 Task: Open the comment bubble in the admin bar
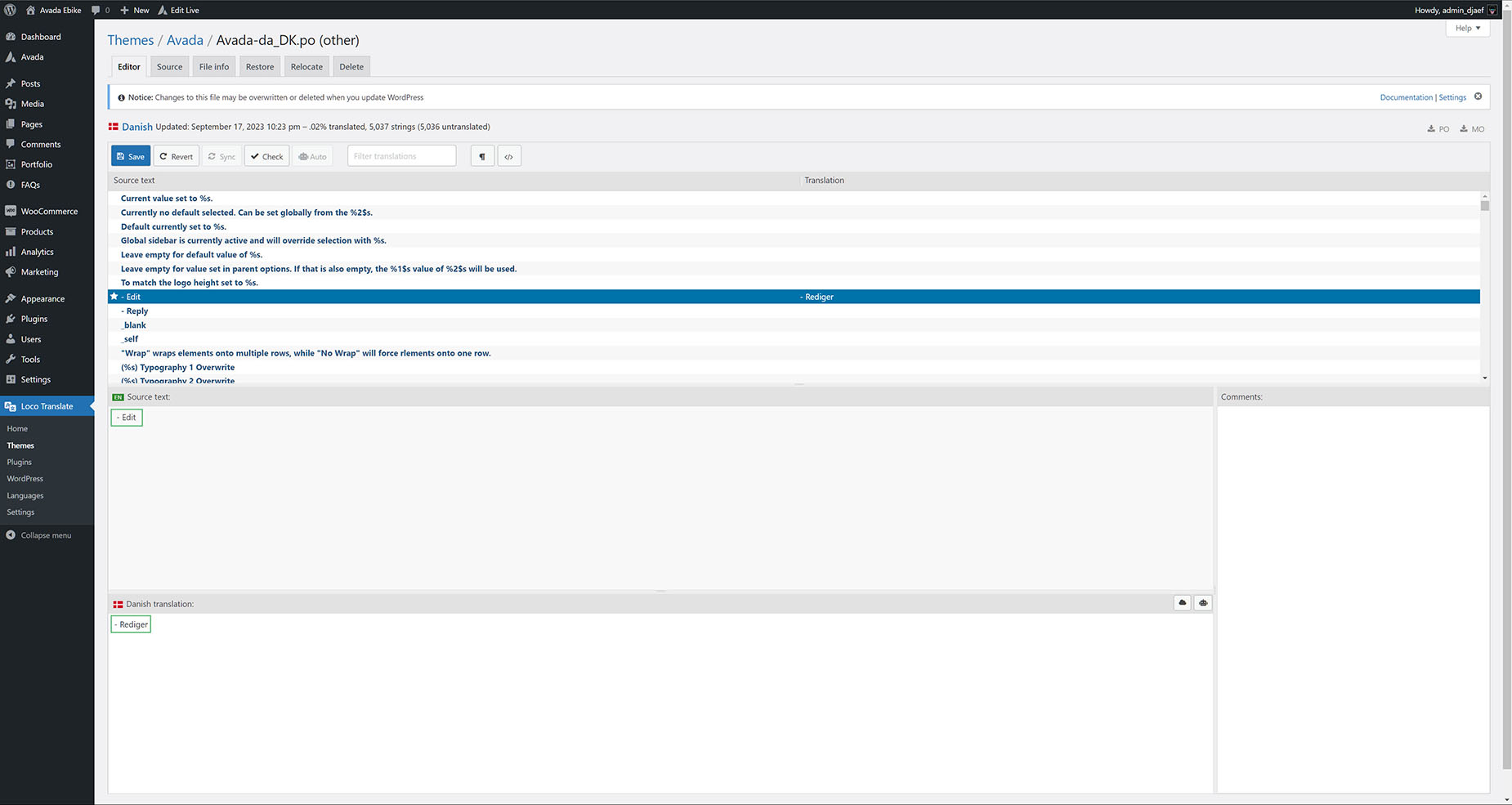[100, 10]
